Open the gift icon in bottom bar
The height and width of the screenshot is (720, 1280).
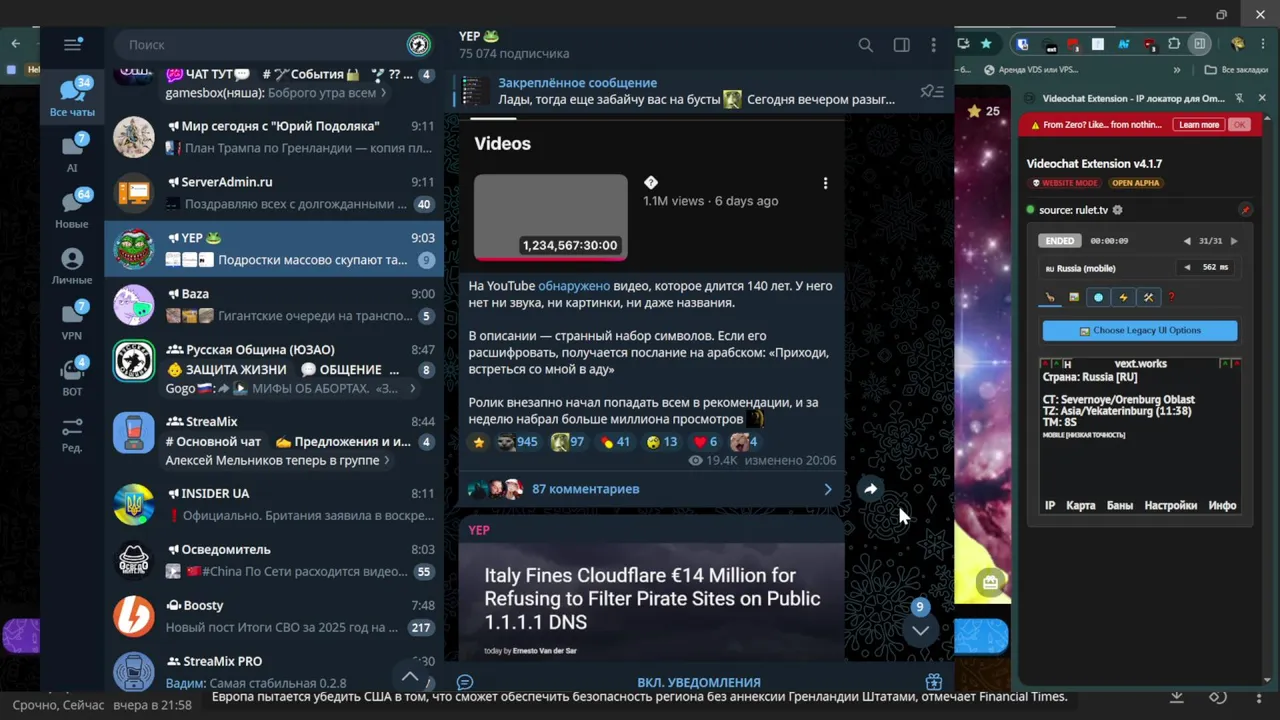933,682
